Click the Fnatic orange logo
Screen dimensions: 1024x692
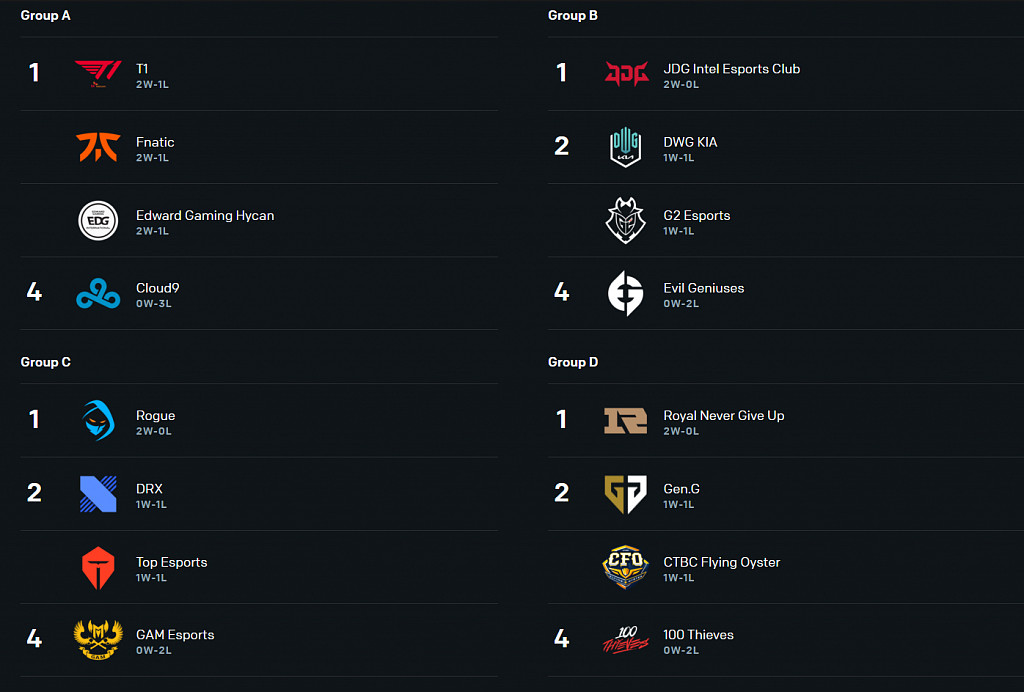coord(98,147)
